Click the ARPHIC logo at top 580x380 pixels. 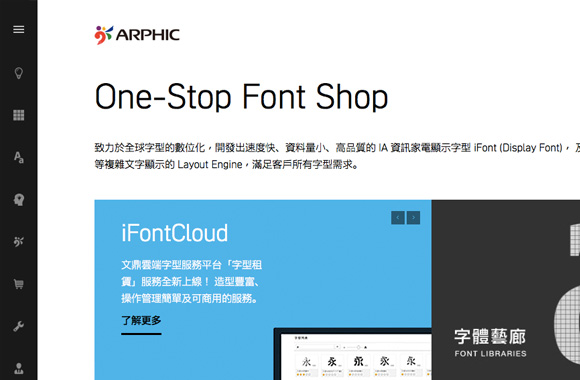137,35
